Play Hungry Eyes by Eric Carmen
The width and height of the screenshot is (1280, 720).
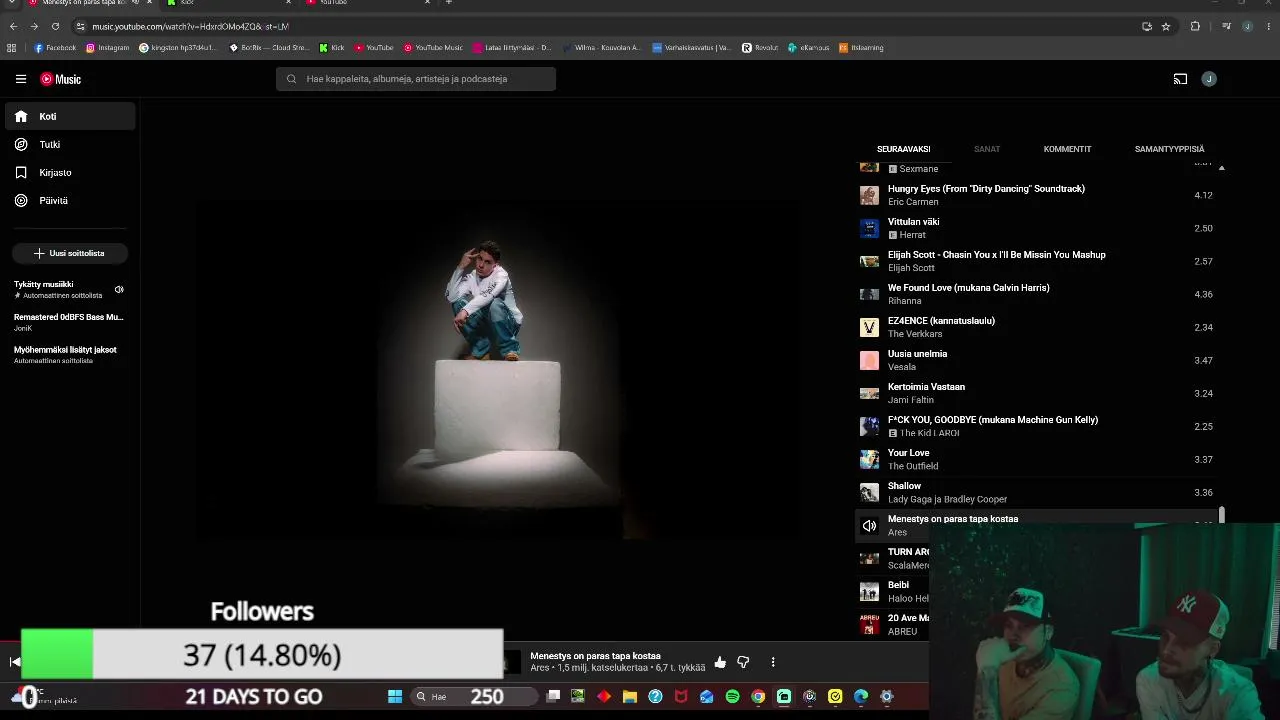(x=1037, y=195)
